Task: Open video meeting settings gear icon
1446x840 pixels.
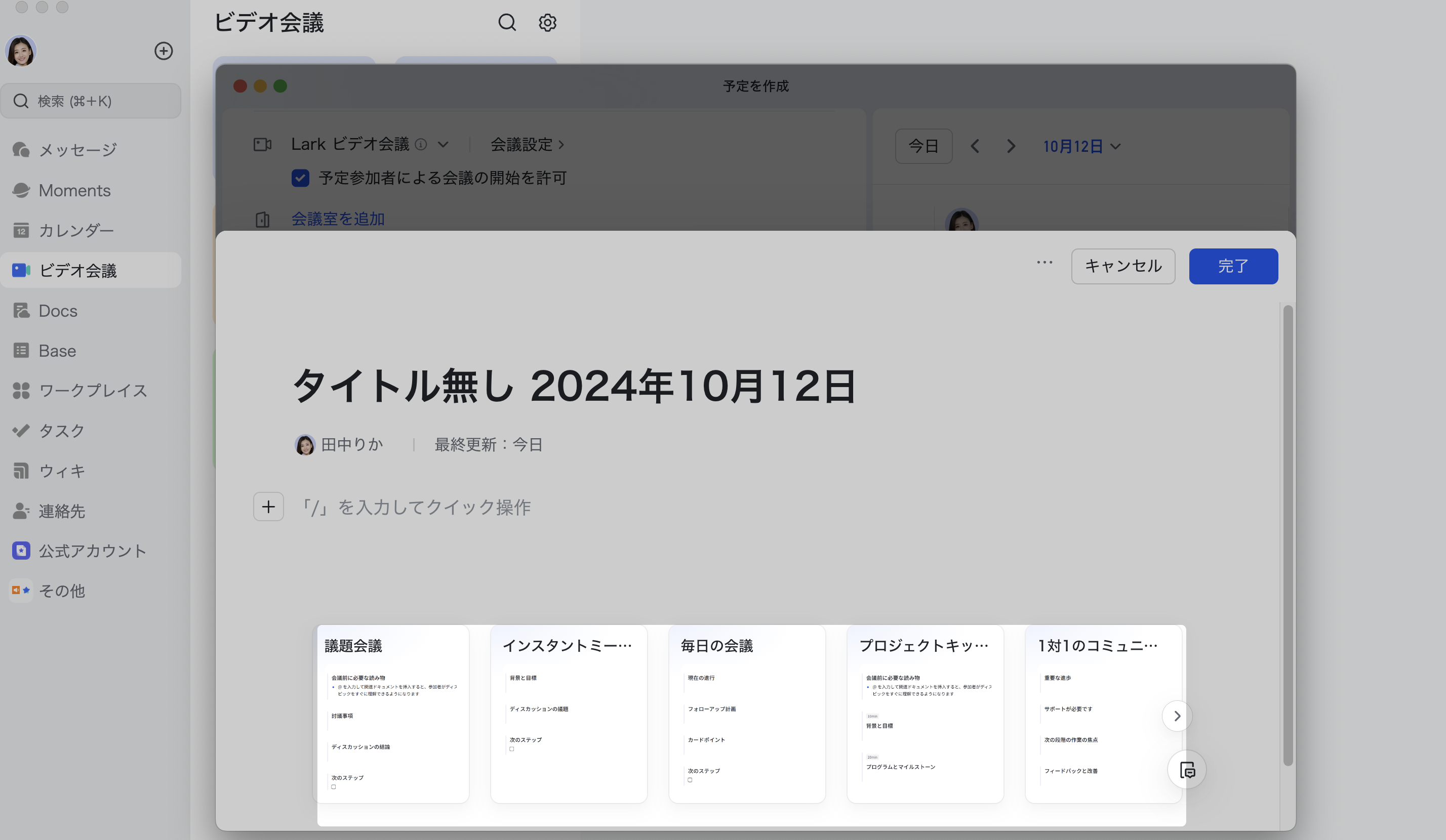Action: coord(547,22)
